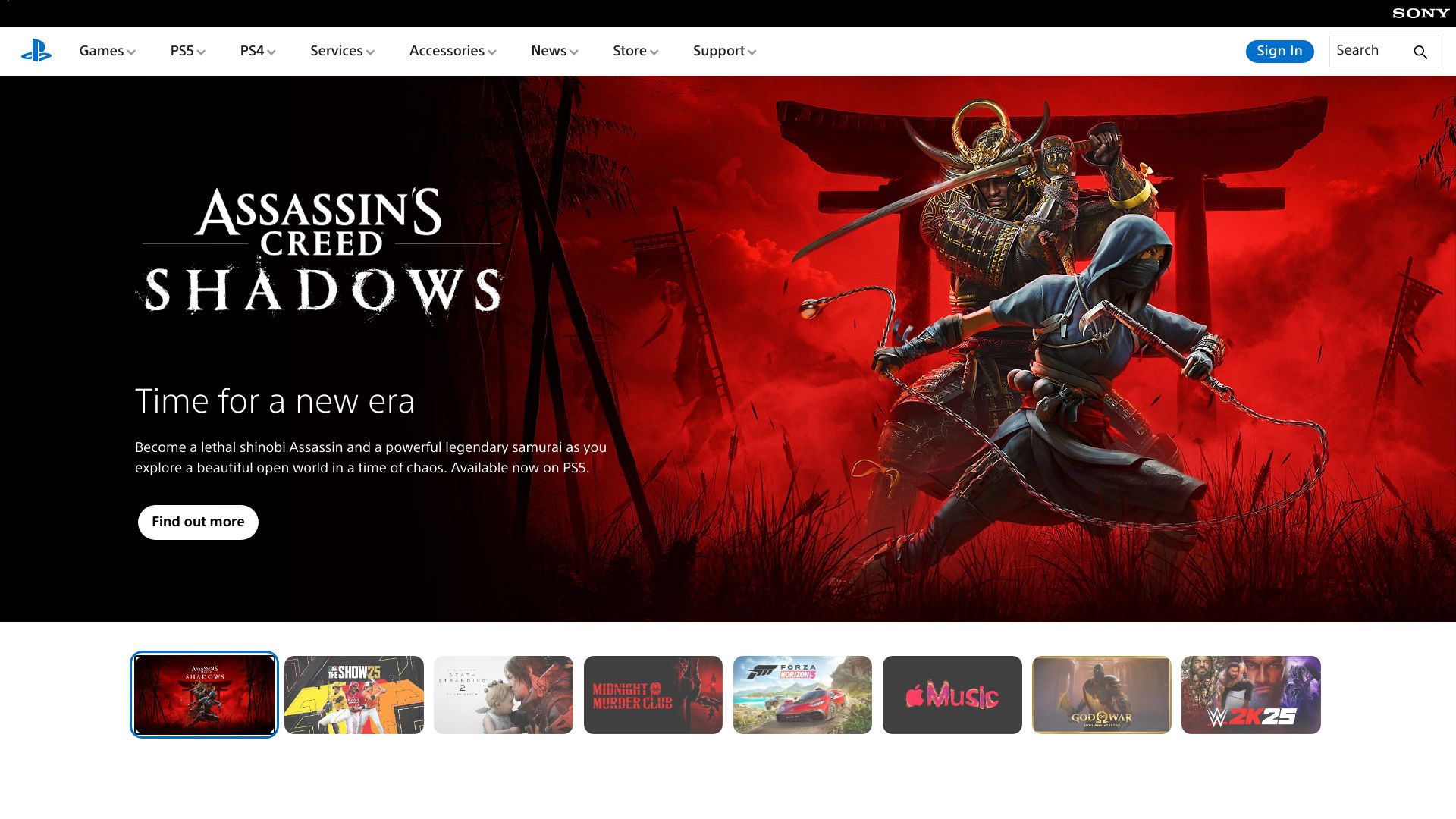This screenshot has width=1456, height=819.
Task: Open the Services navigation menu
Action: coord(342,51)
